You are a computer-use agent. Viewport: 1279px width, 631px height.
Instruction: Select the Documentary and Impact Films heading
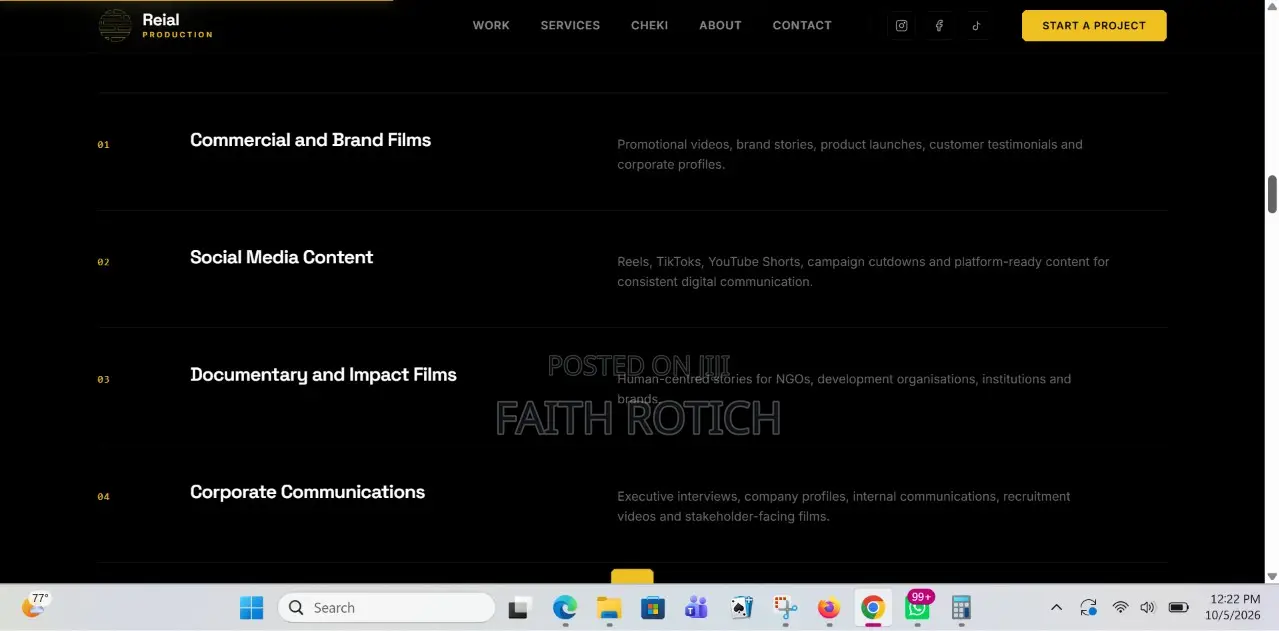(323, 374)
